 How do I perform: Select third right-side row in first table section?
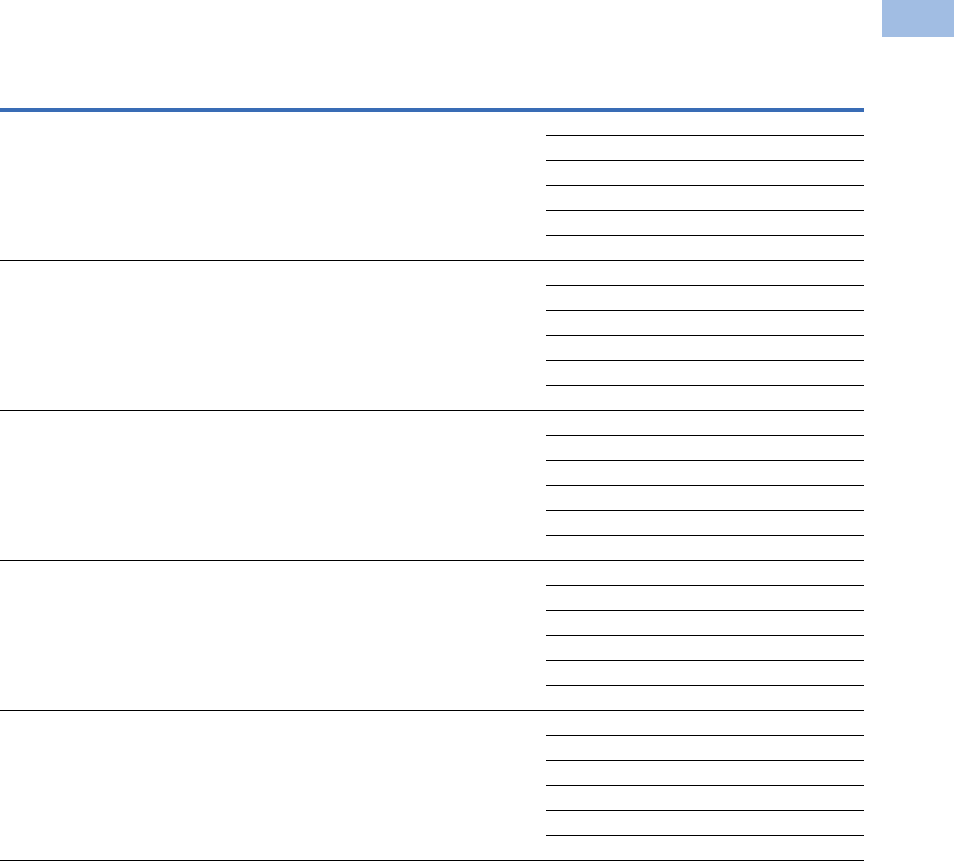coord(704,173)
